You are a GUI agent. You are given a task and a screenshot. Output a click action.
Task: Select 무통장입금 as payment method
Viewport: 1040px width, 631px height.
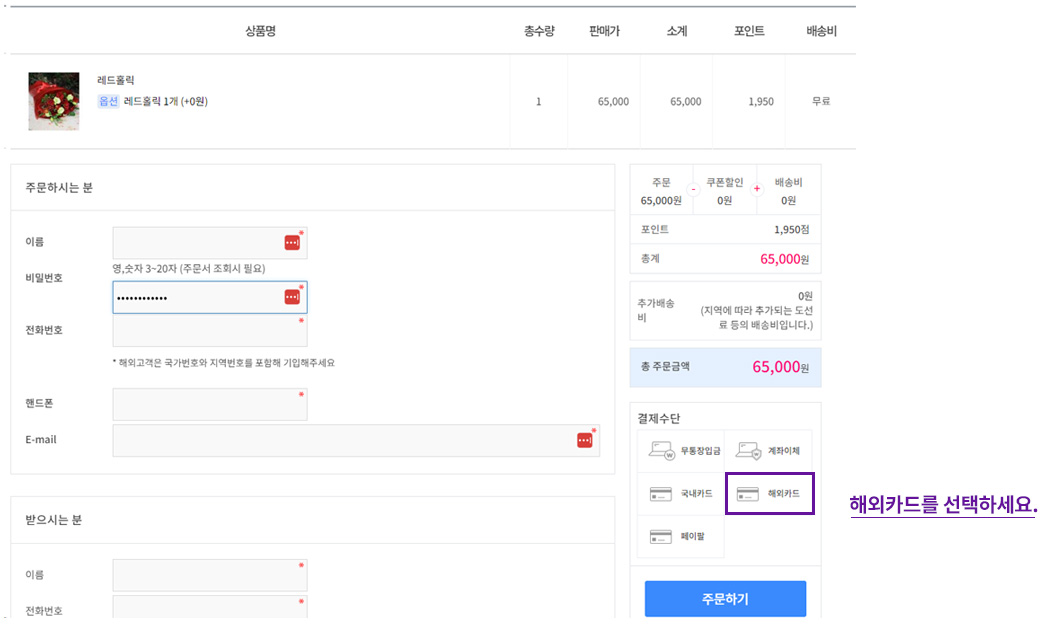point(699,451)
